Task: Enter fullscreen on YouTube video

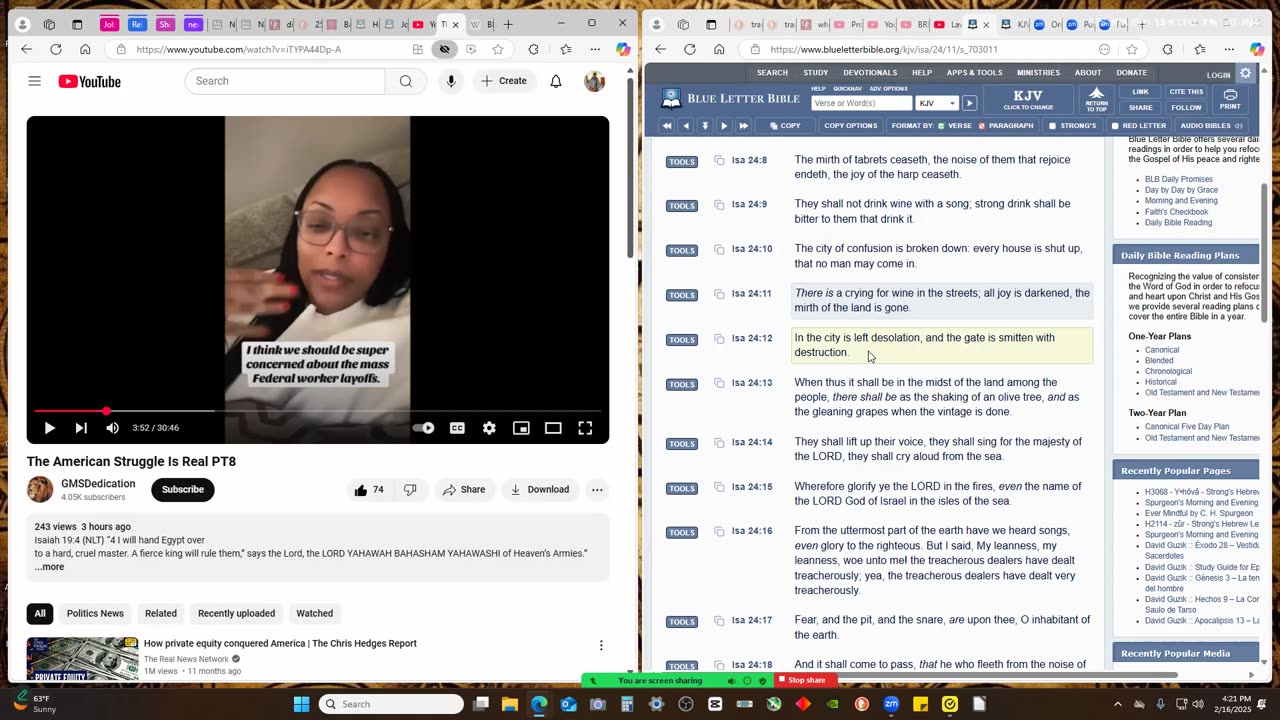Action: click(585, 428)
